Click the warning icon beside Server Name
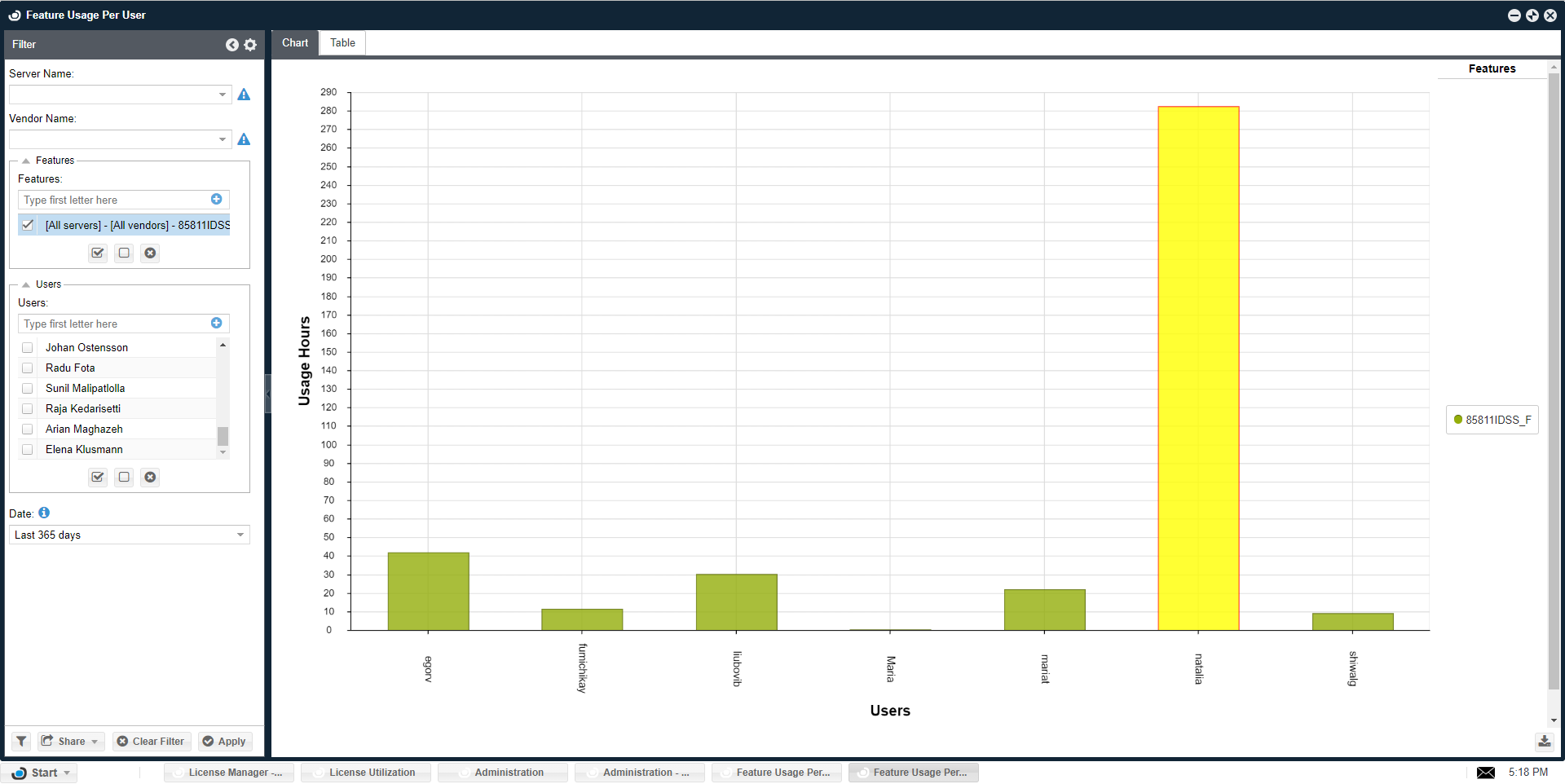Viewport: 1565px width, 784px height. click(243, 95)
